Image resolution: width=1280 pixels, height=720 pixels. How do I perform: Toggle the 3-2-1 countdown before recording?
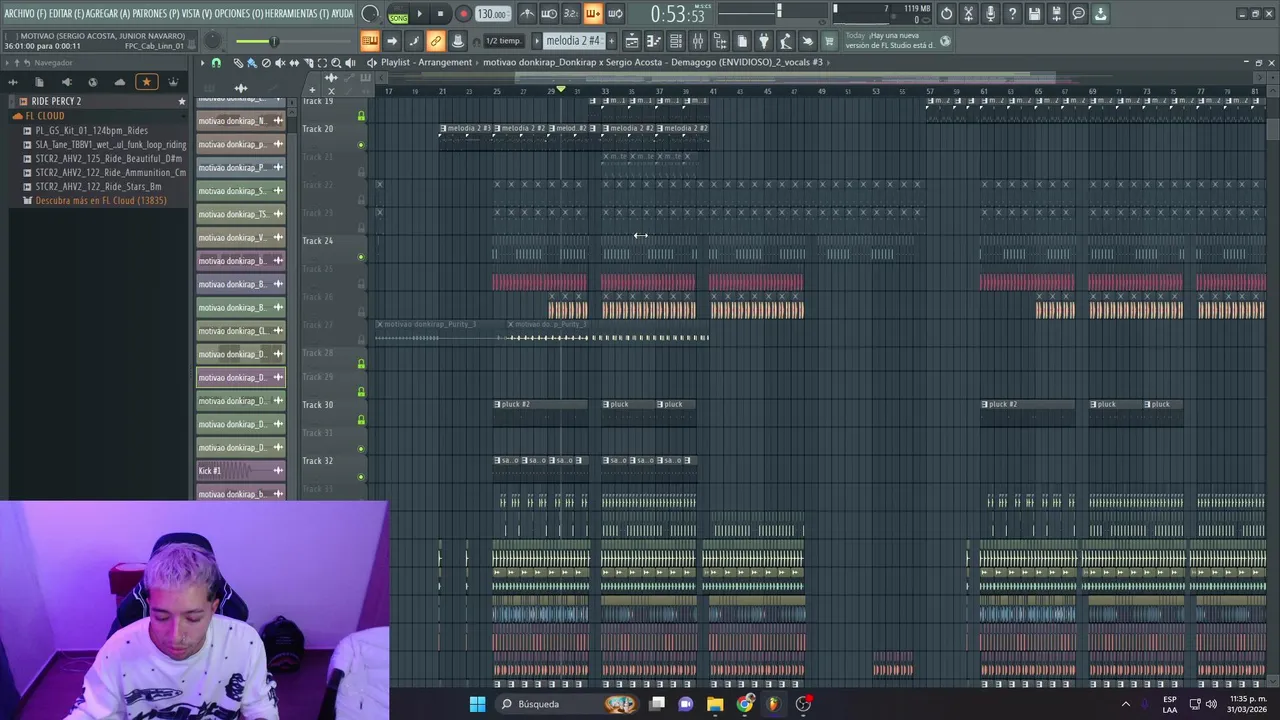pyautogui.click(x=571, y=14)
